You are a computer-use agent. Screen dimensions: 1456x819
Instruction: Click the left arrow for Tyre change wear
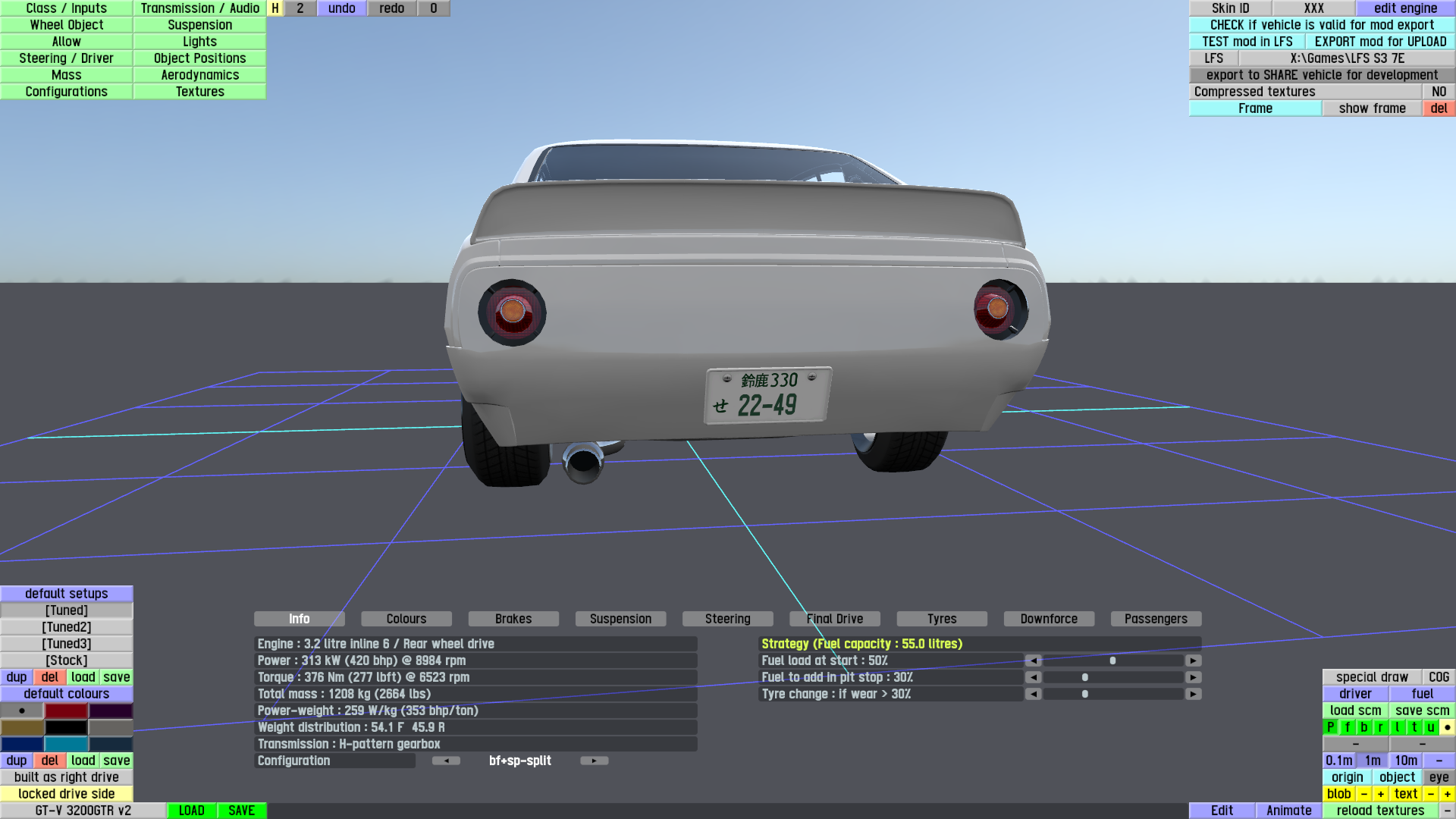[x=1033, y=694]
